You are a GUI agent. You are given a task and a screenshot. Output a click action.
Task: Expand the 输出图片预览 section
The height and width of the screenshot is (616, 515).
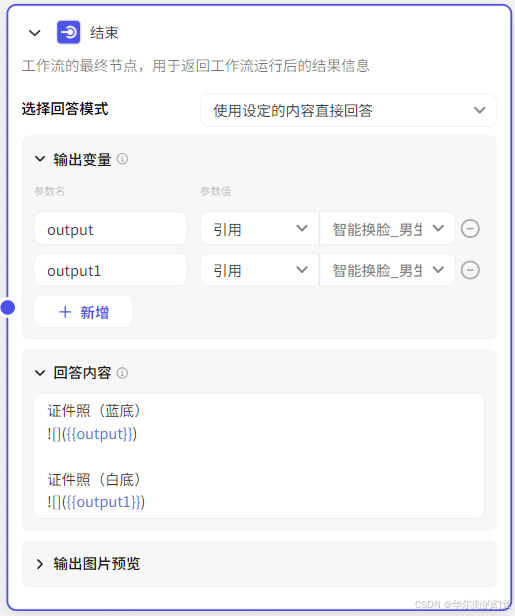click(40, 564)
